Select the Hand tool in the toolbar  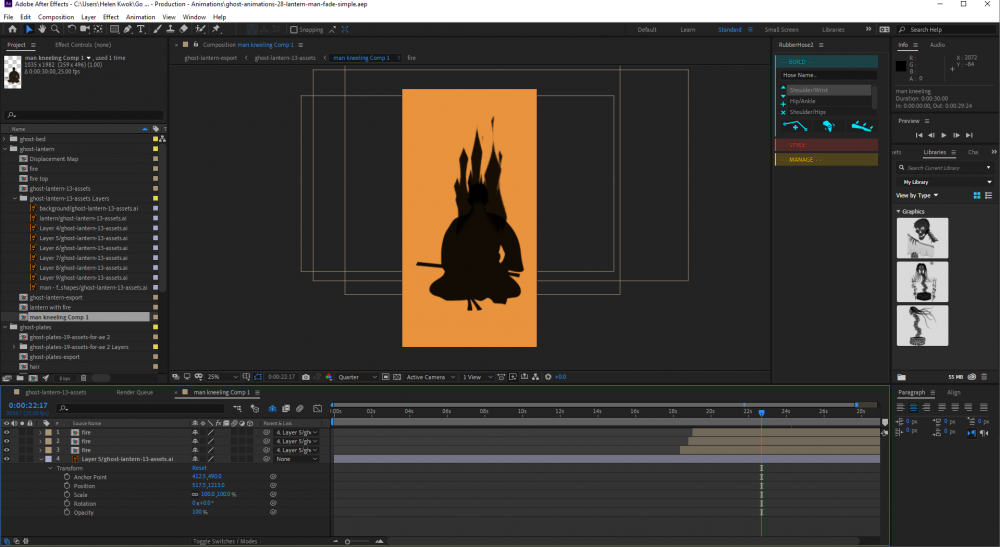pos(41,29)
